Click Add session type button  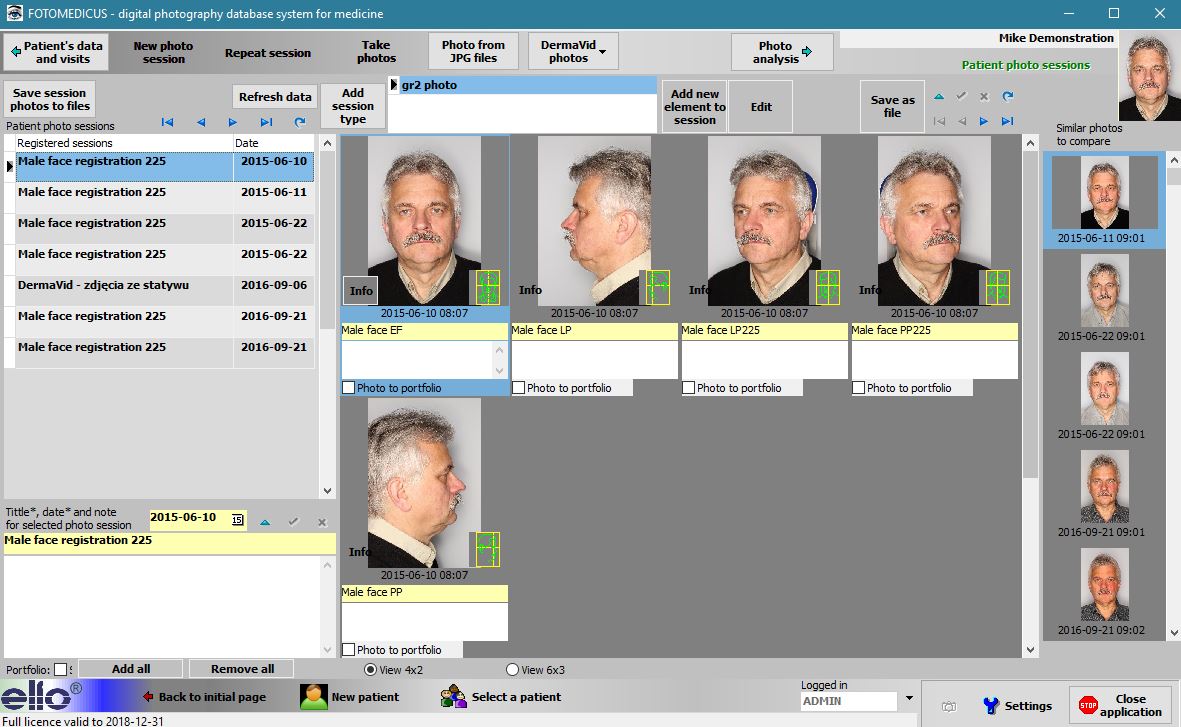352,106
